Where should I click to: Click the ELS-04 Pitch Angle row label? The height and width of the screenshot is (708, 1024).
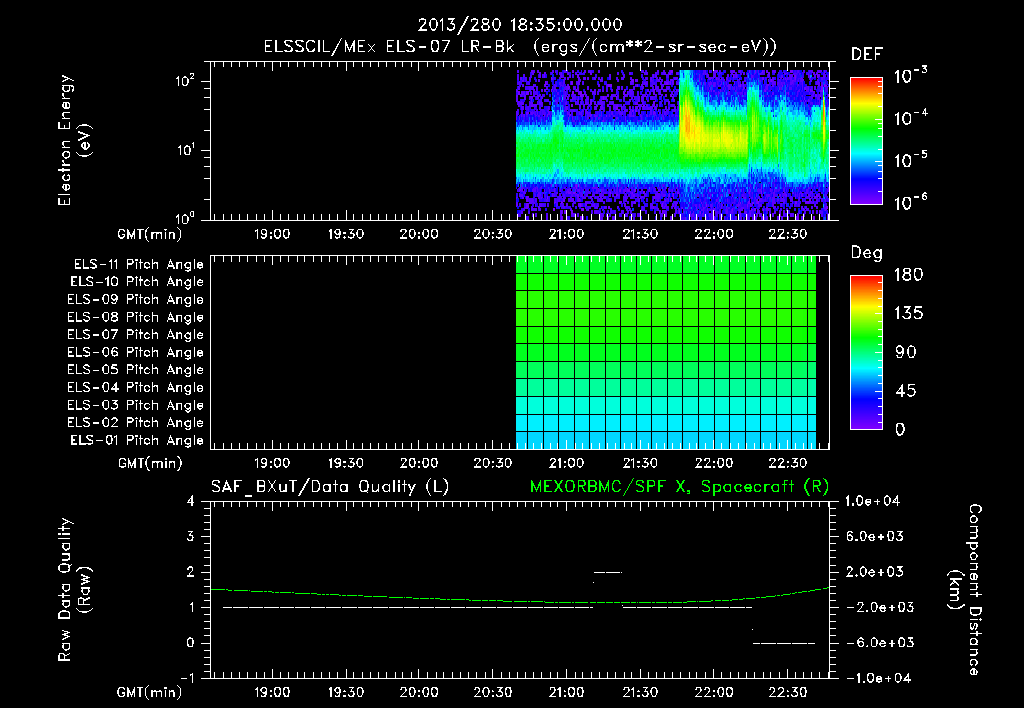(136, 387)
